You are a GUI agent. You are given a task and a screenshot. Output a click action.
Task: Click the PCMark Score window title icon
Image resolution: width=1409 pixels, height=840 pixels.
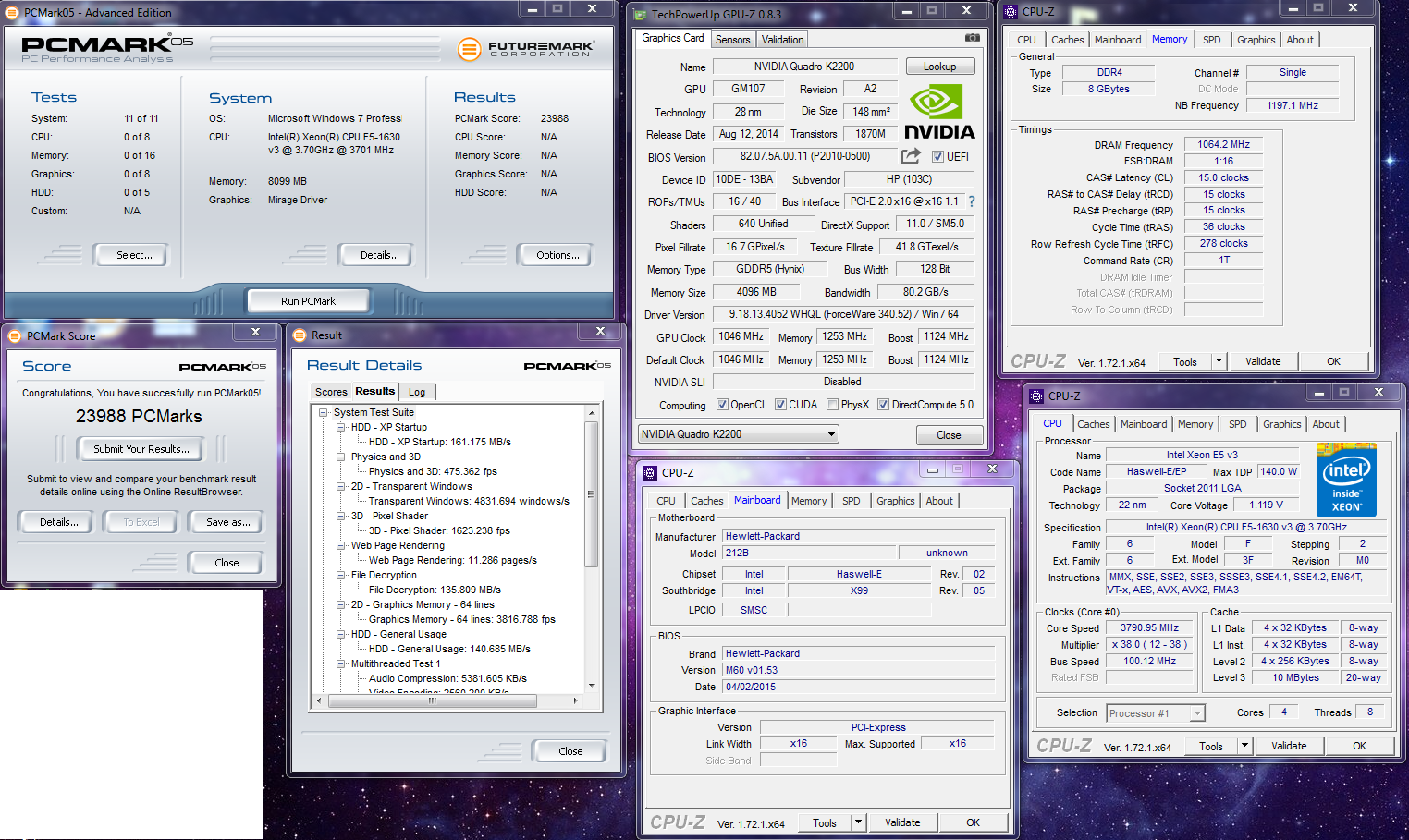pos(16,336)
